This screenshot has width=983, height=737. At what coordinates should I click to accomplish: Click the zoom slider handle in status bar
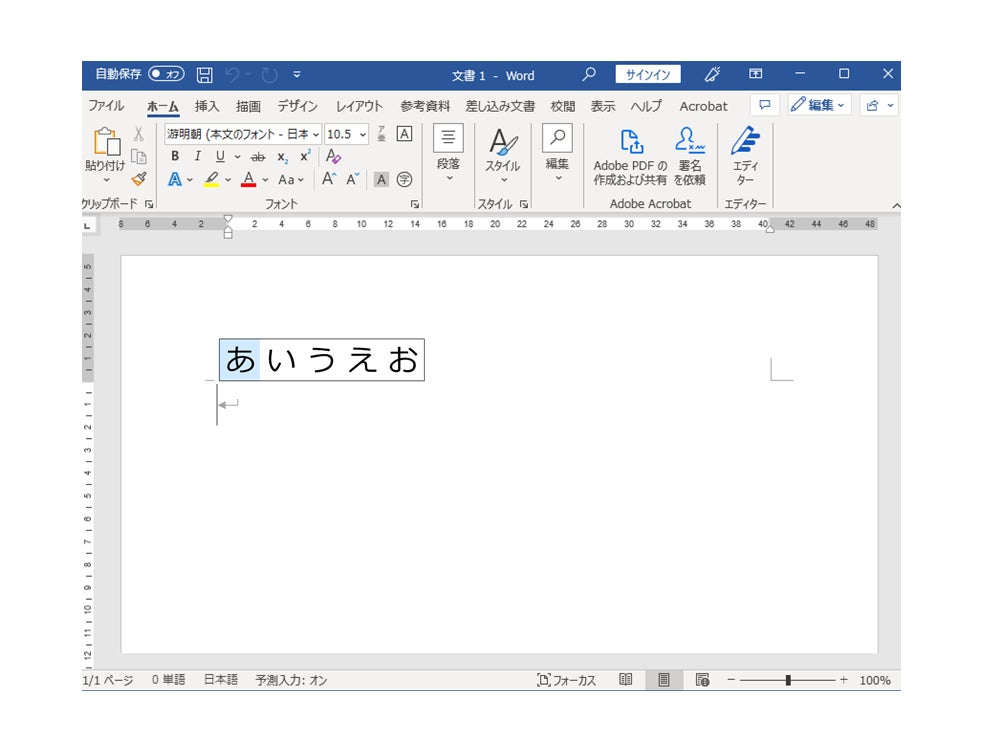pyautogui.click(x=788, y=680)
